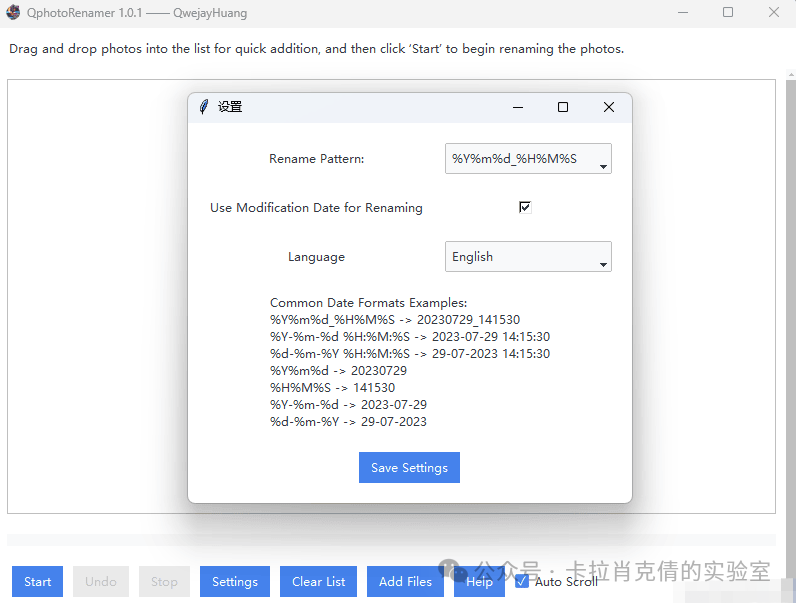The width and height of the screenshot is (796, 603).
Task: Open the Rename Pattern dropdown
Action: pos(527,159)
